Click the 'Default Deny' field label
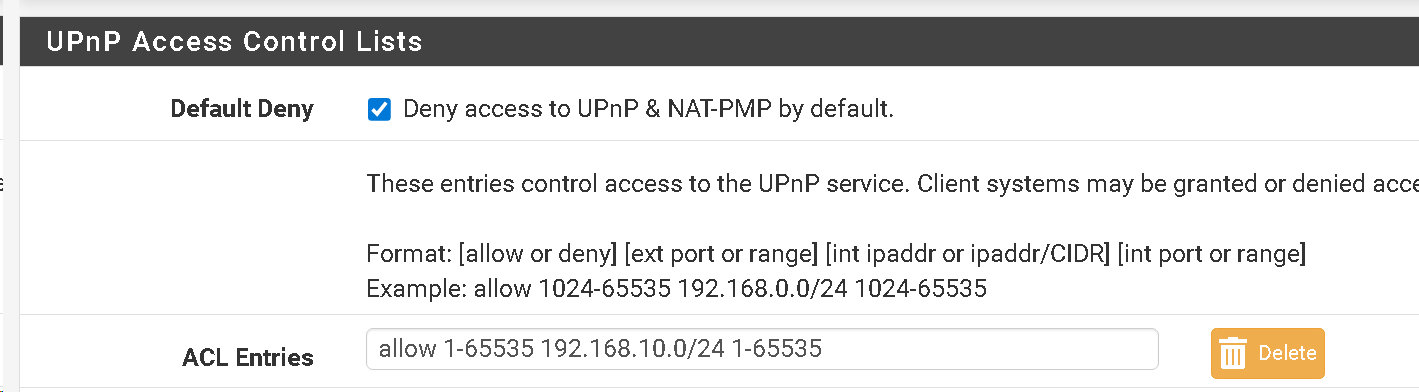 coord(242,109)
